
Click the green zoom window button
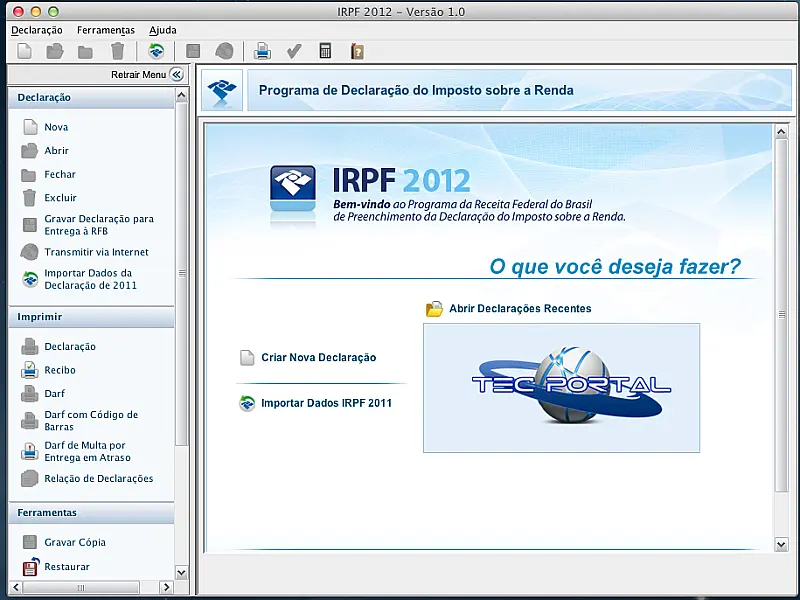53,11
